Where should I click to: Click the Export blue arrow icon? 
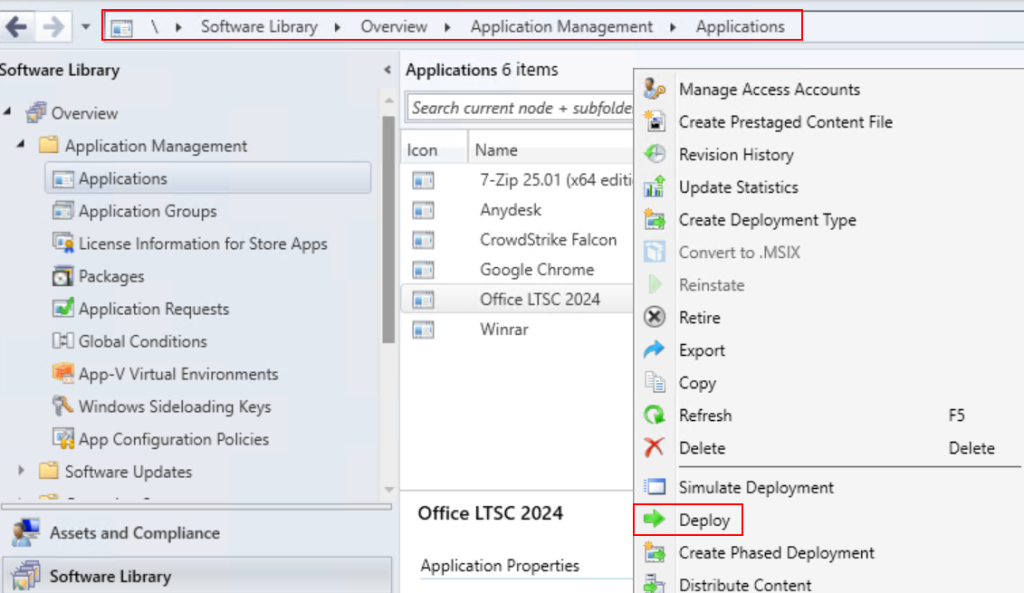[x=655, y=350]
